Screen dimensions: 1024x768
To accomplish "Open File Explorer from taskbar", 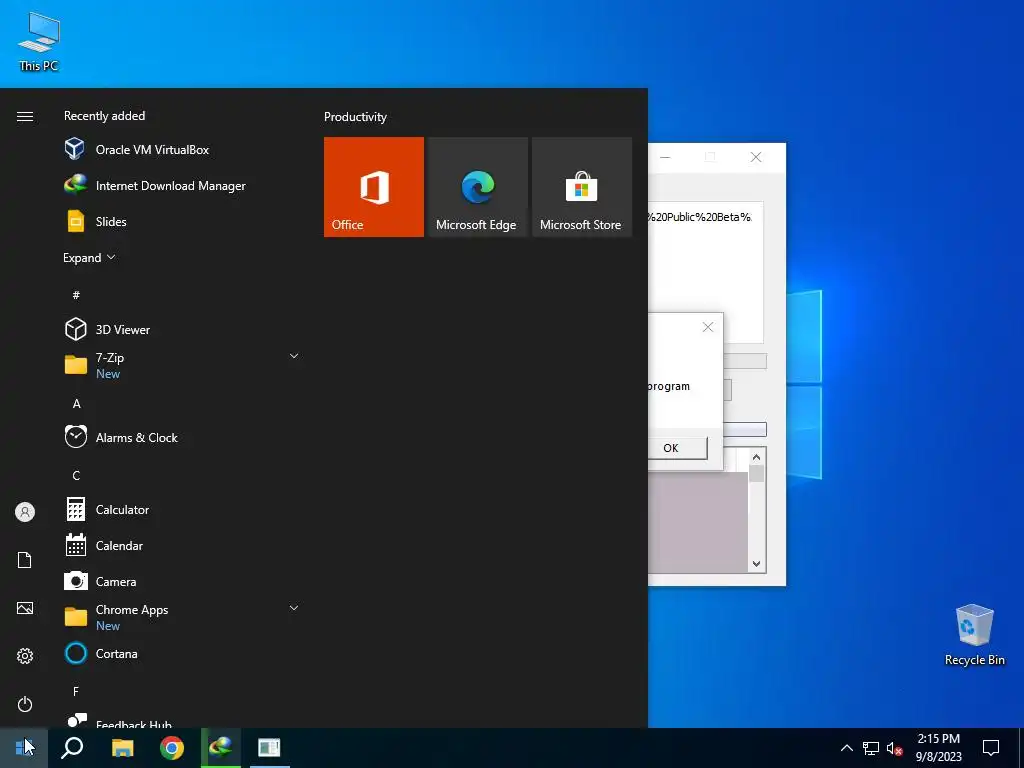I will pos(122,748).
